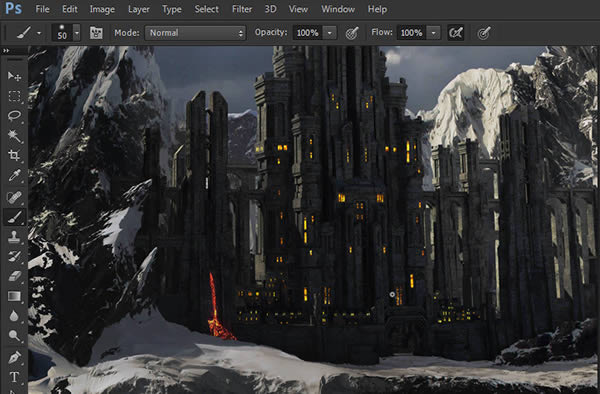
Task: Click the Opacity label
Action: pyautogui.click(x=271, y=32)
